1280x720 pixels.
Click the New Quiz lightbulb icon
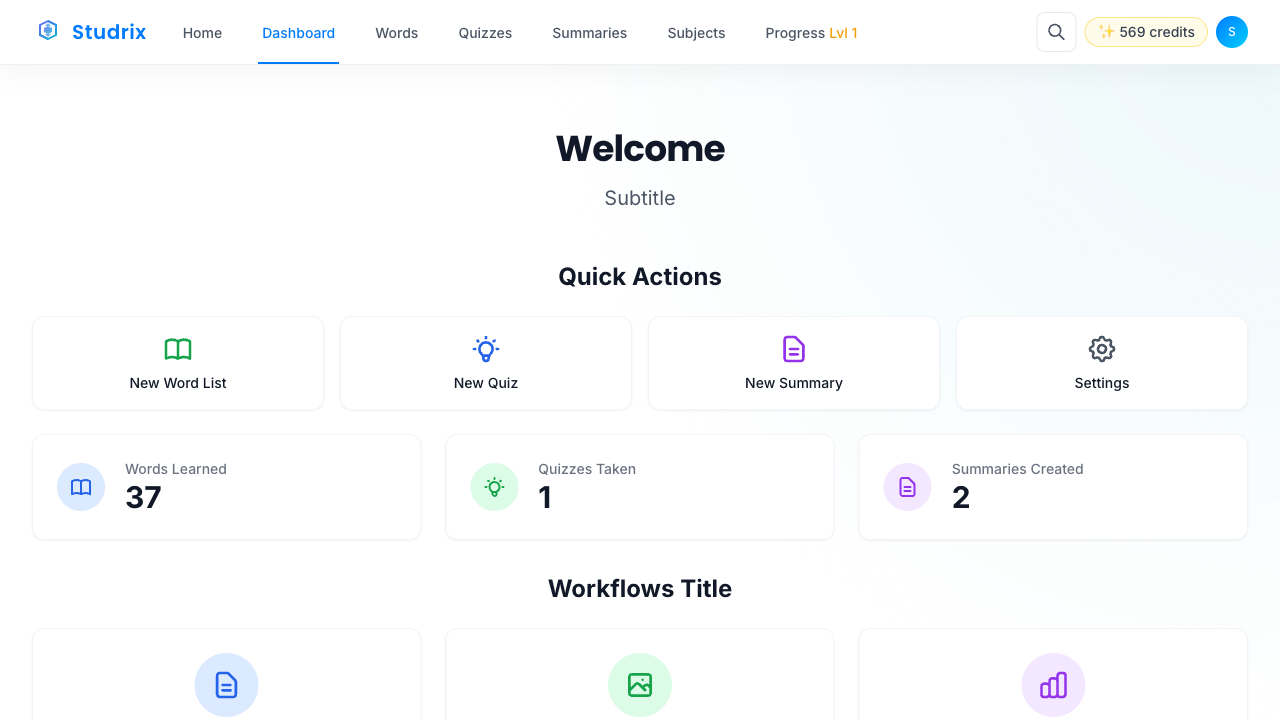click(x=485, y=349)
